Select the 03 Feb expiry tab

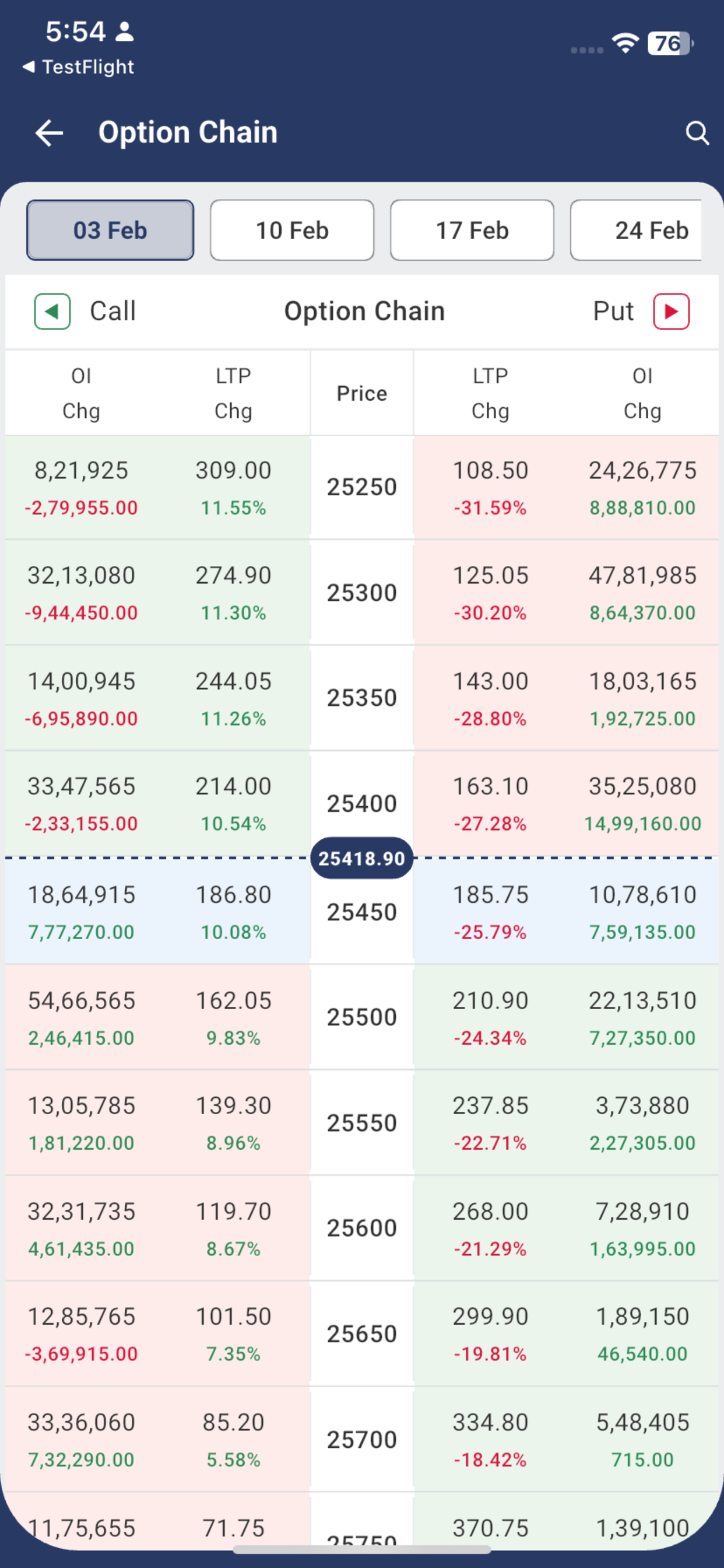pos(110,230)
